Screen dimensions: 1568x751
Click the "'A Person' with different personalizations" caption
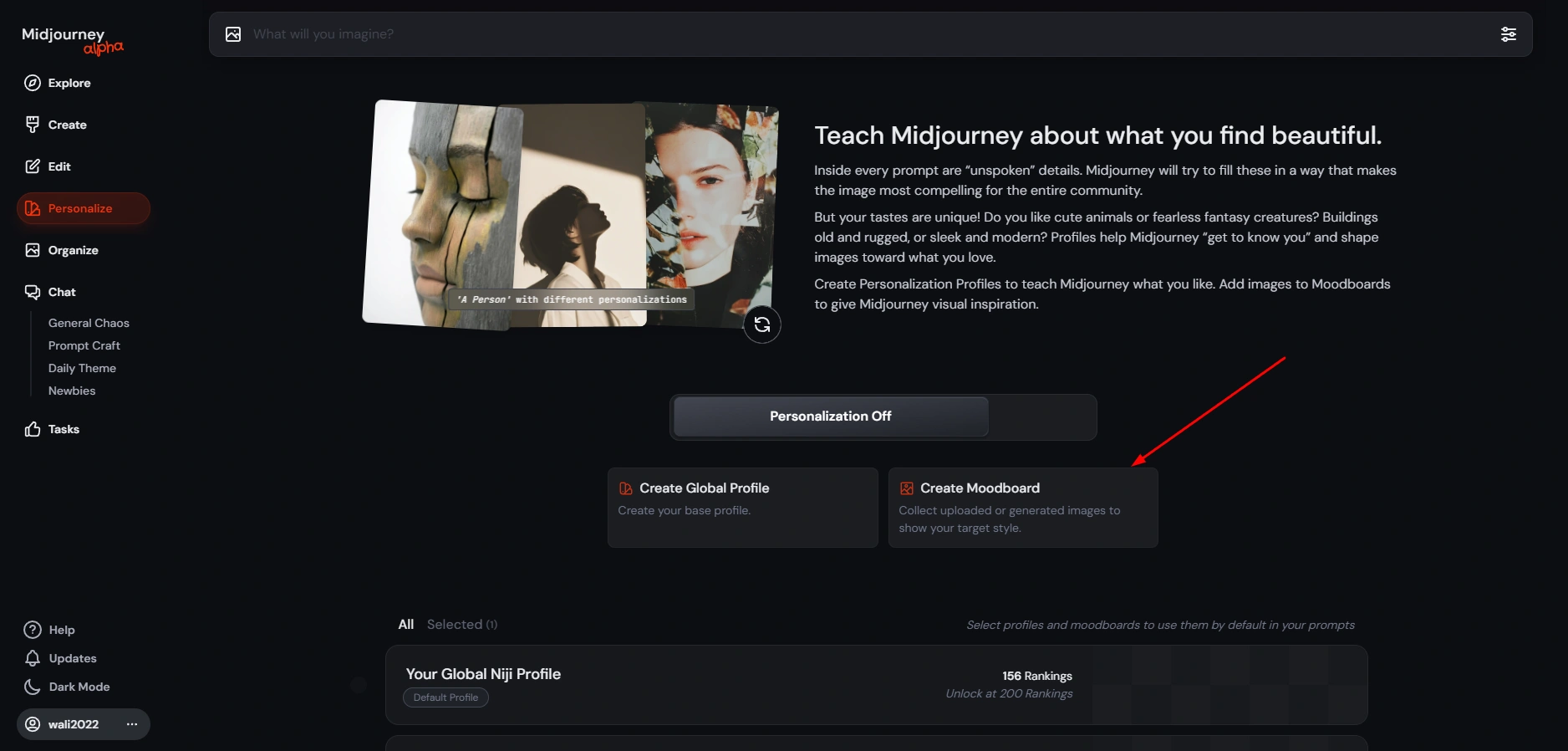pos(572,299)
